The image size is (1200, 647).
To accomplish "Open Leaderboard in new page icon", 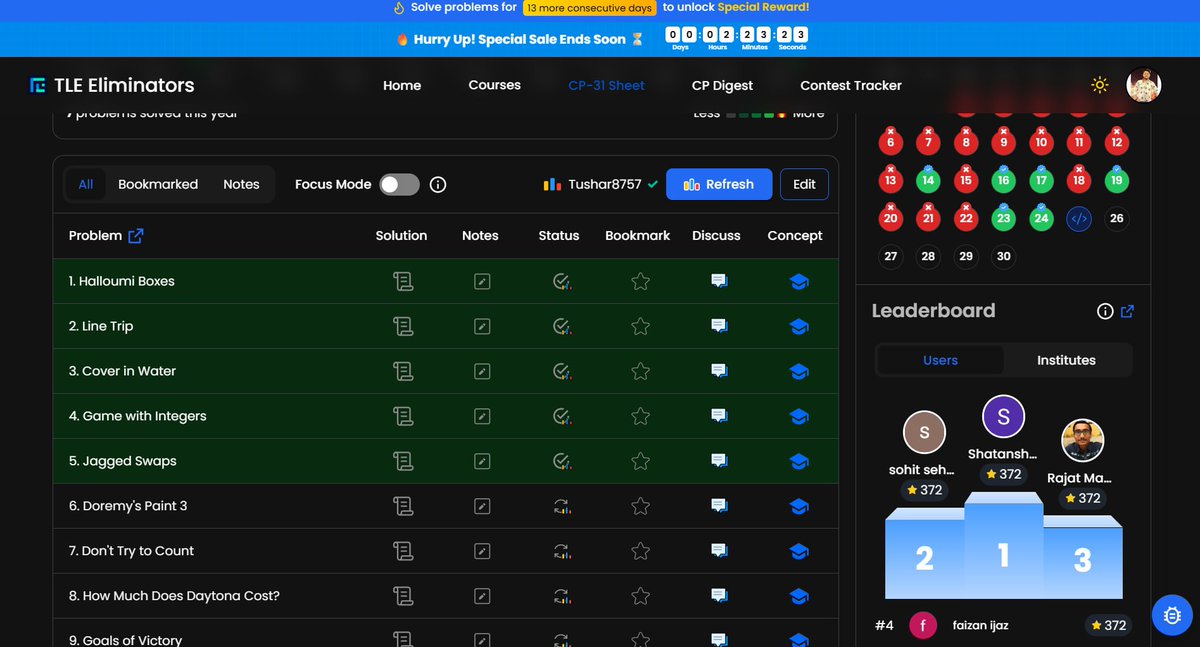I will (1128, 311).
